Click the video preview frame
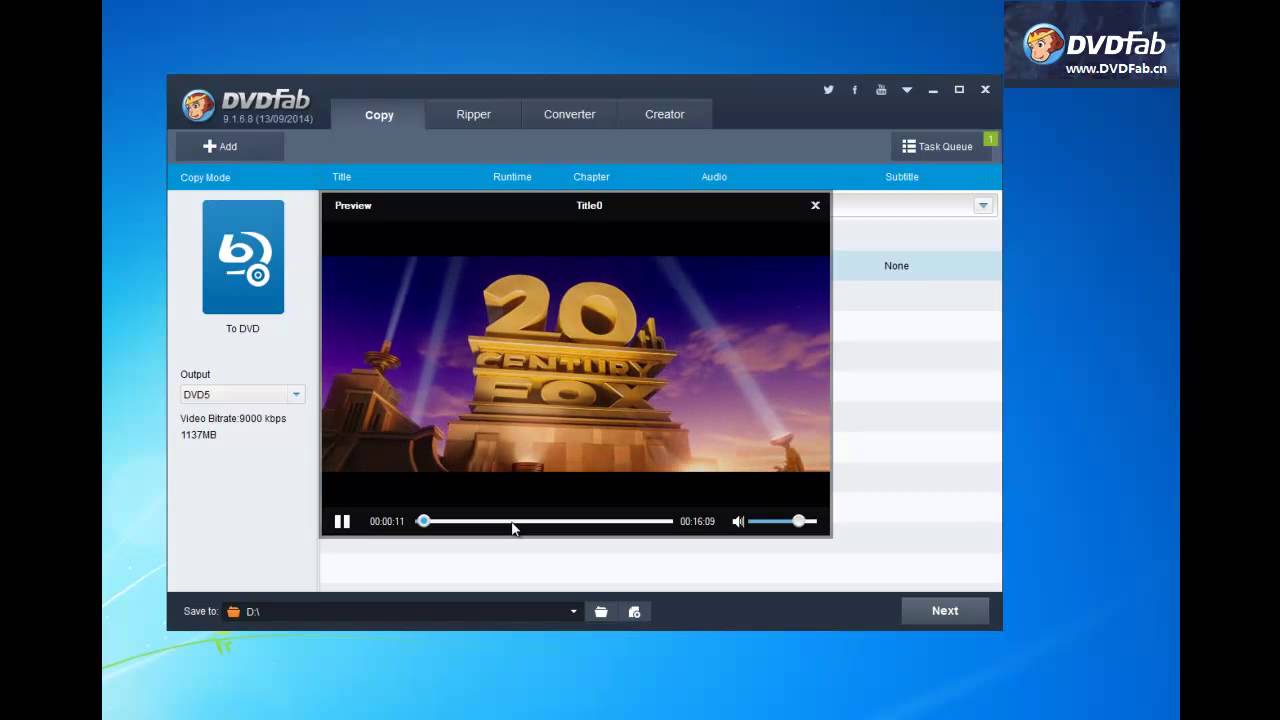Image resolution: width=1280 pixels, height=720 pixels. (576, 364)
